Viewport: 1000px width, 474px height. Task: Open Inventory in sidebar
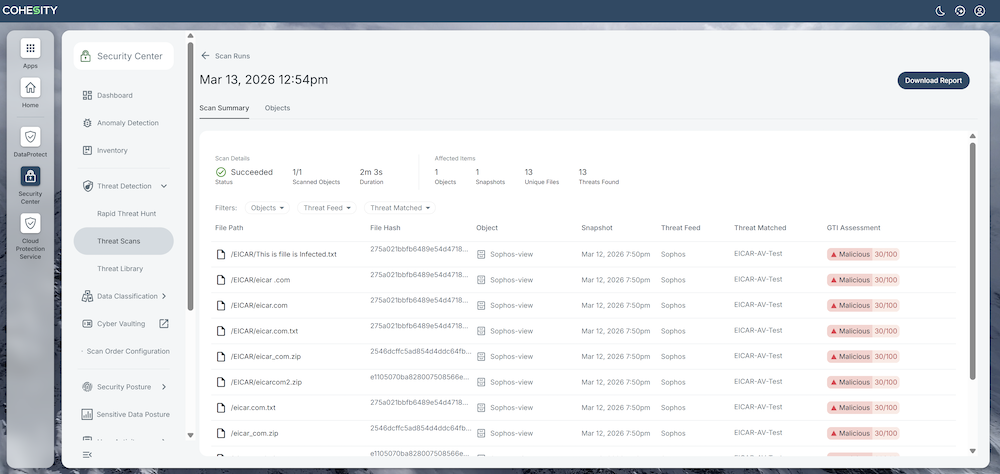click(112, 151)
